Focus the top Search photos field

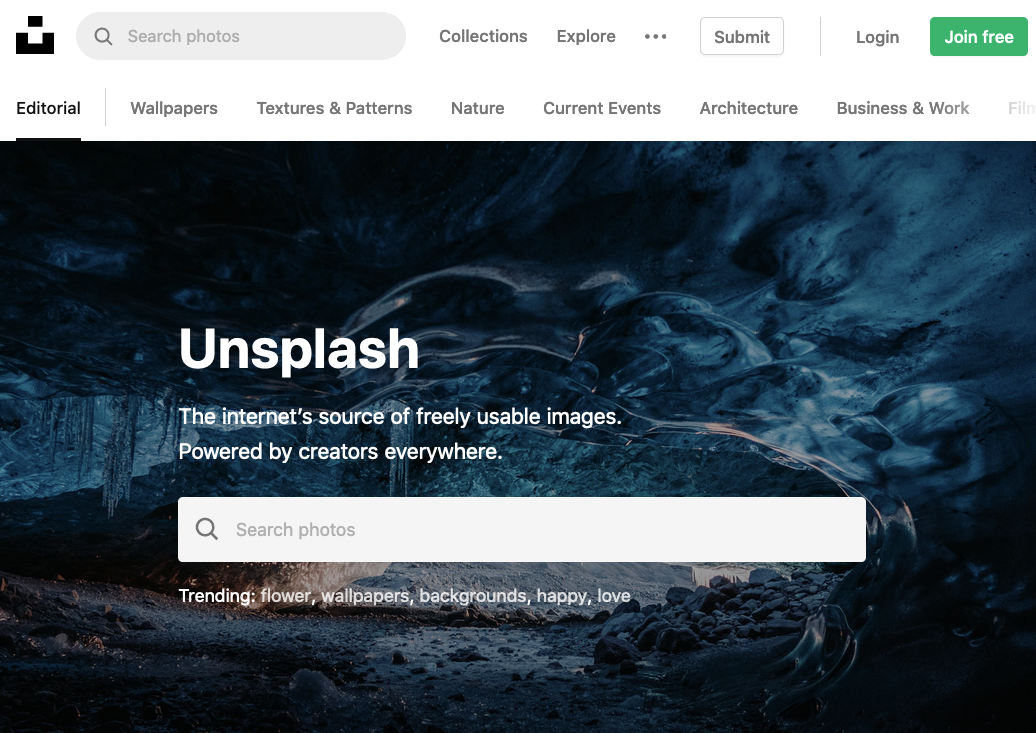pos(240,36)
